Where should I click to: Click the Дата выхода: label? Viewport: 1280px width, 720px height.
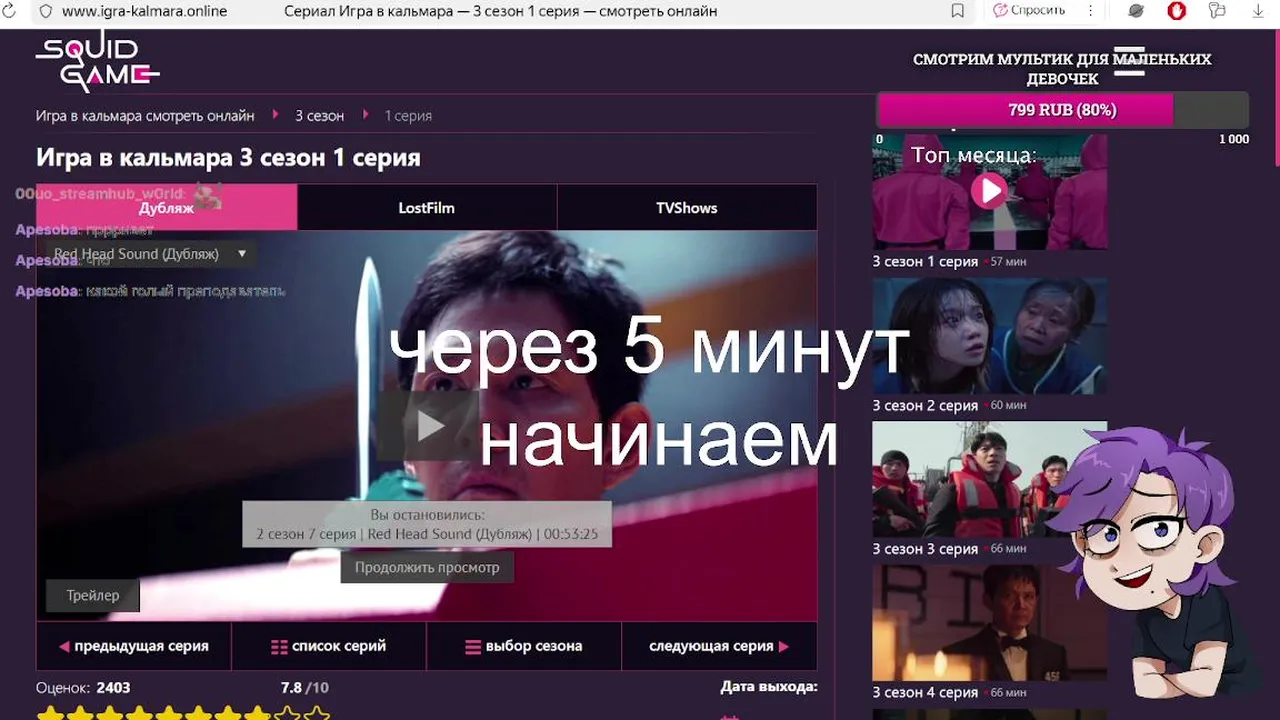769,686
